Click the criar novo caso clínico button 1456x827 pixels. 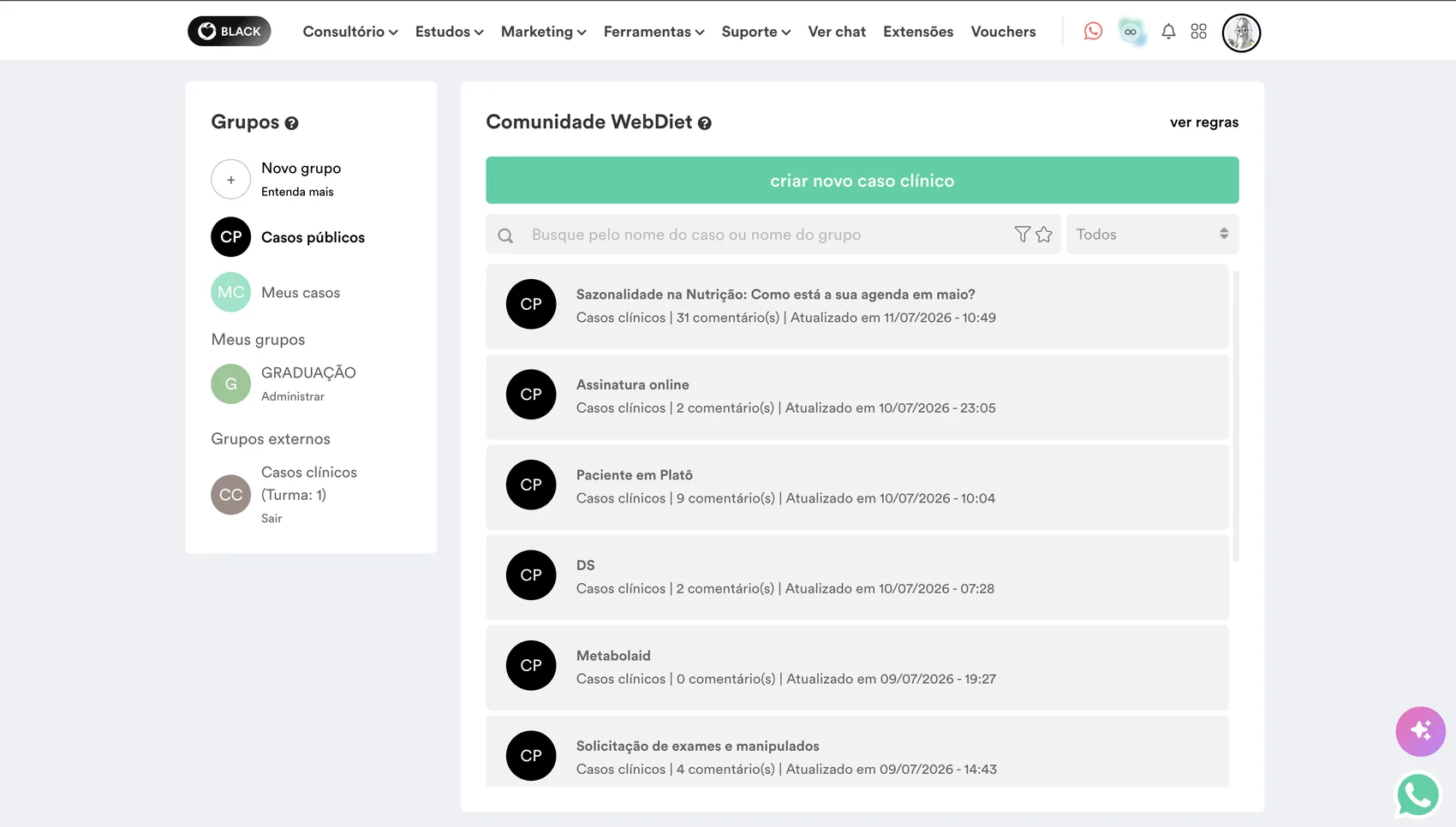(x=862, y=181)
